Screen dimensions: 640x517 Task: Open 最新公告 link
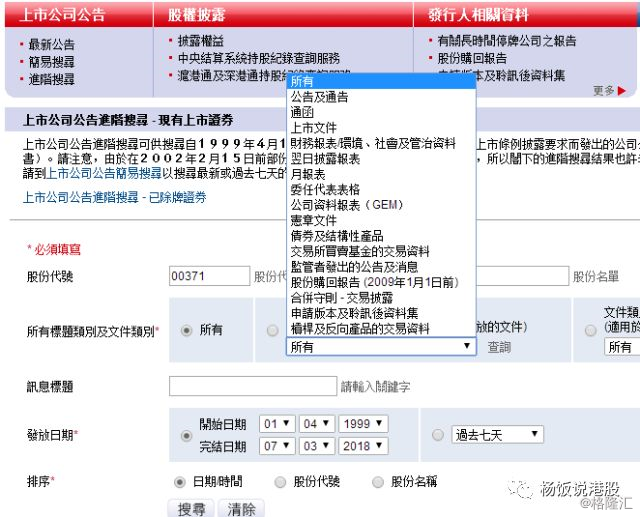pyautogui.click(x=51, y=44)
